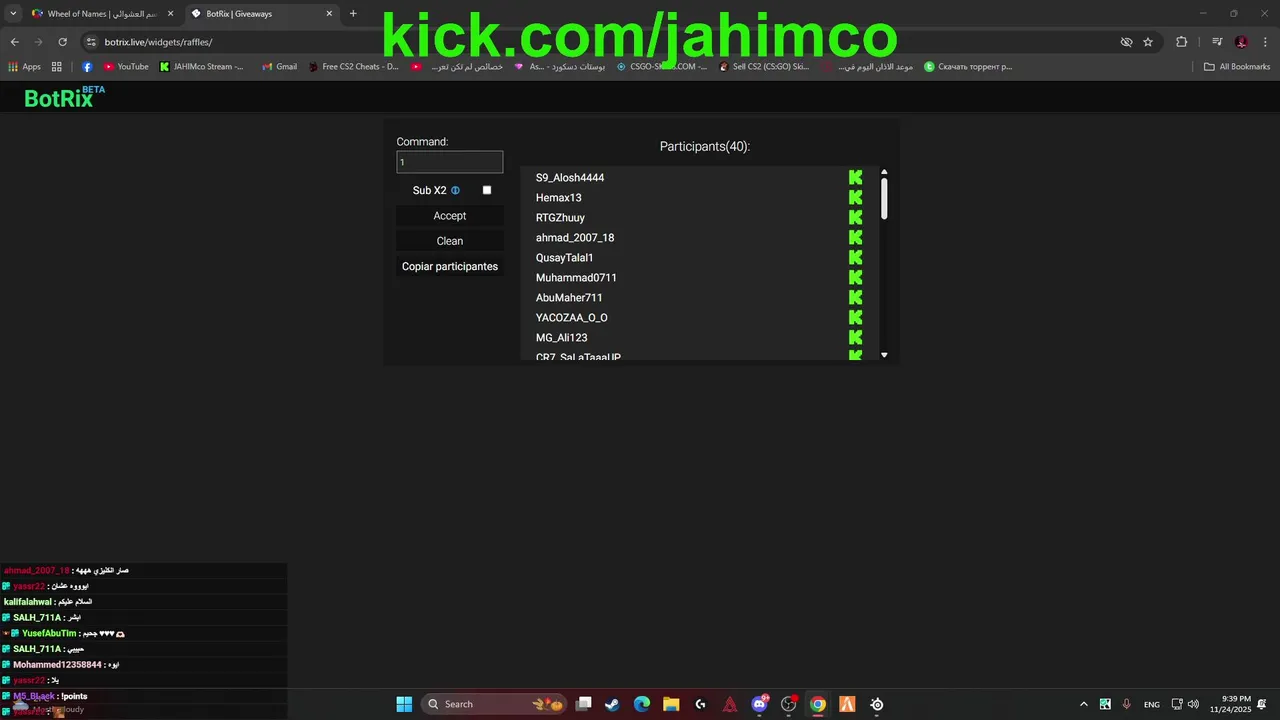Open Discord from the taskbar
This screenshot has height=720, width=1280.
click(x=760, y=704)
